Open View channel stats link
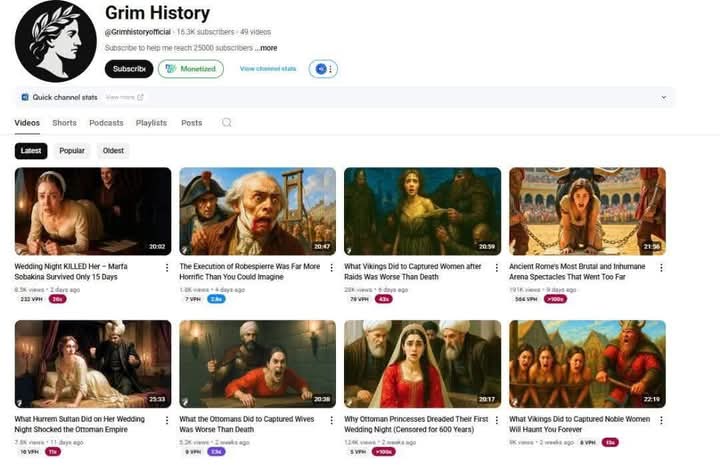The image size is (720, 469). (268, 69)
